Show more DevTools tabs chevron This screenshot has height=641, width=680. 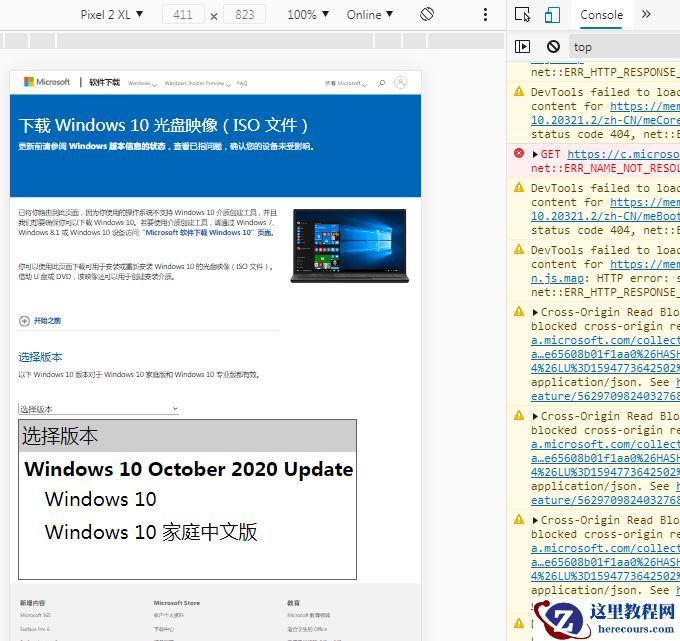coord(646,14)
